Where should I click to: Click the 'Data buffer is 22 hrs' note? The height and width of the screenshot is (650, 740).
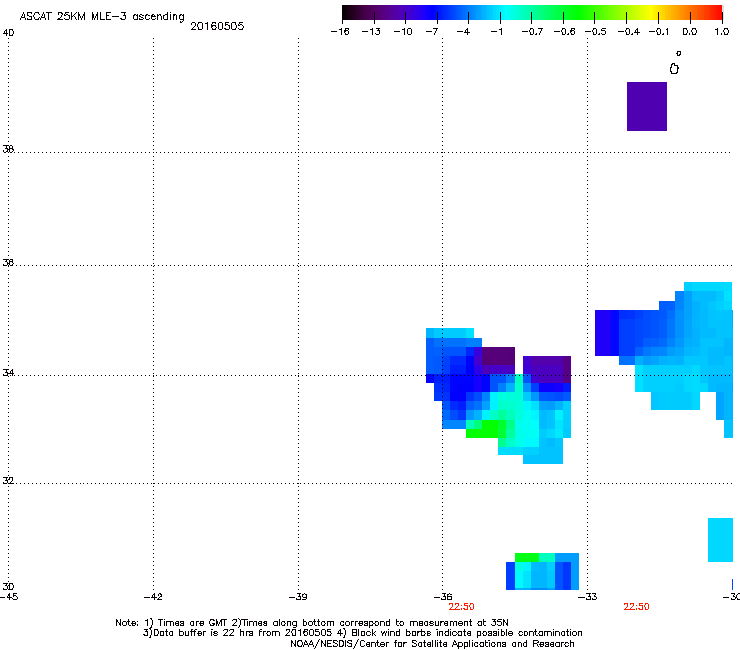point(362,633)
